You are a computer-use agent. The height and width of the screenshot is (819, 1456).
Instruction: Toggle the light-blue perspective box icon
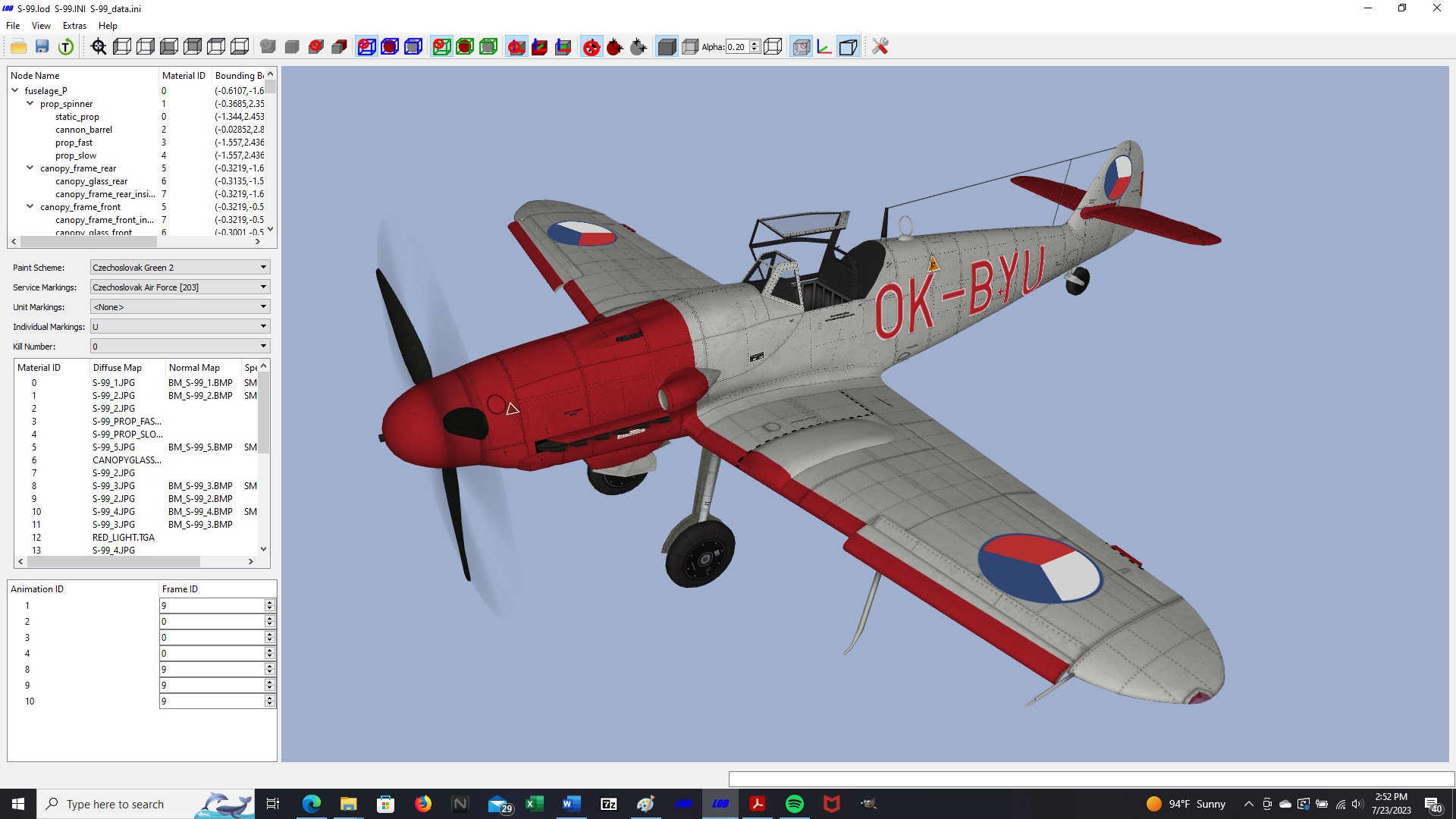(848, 47)
